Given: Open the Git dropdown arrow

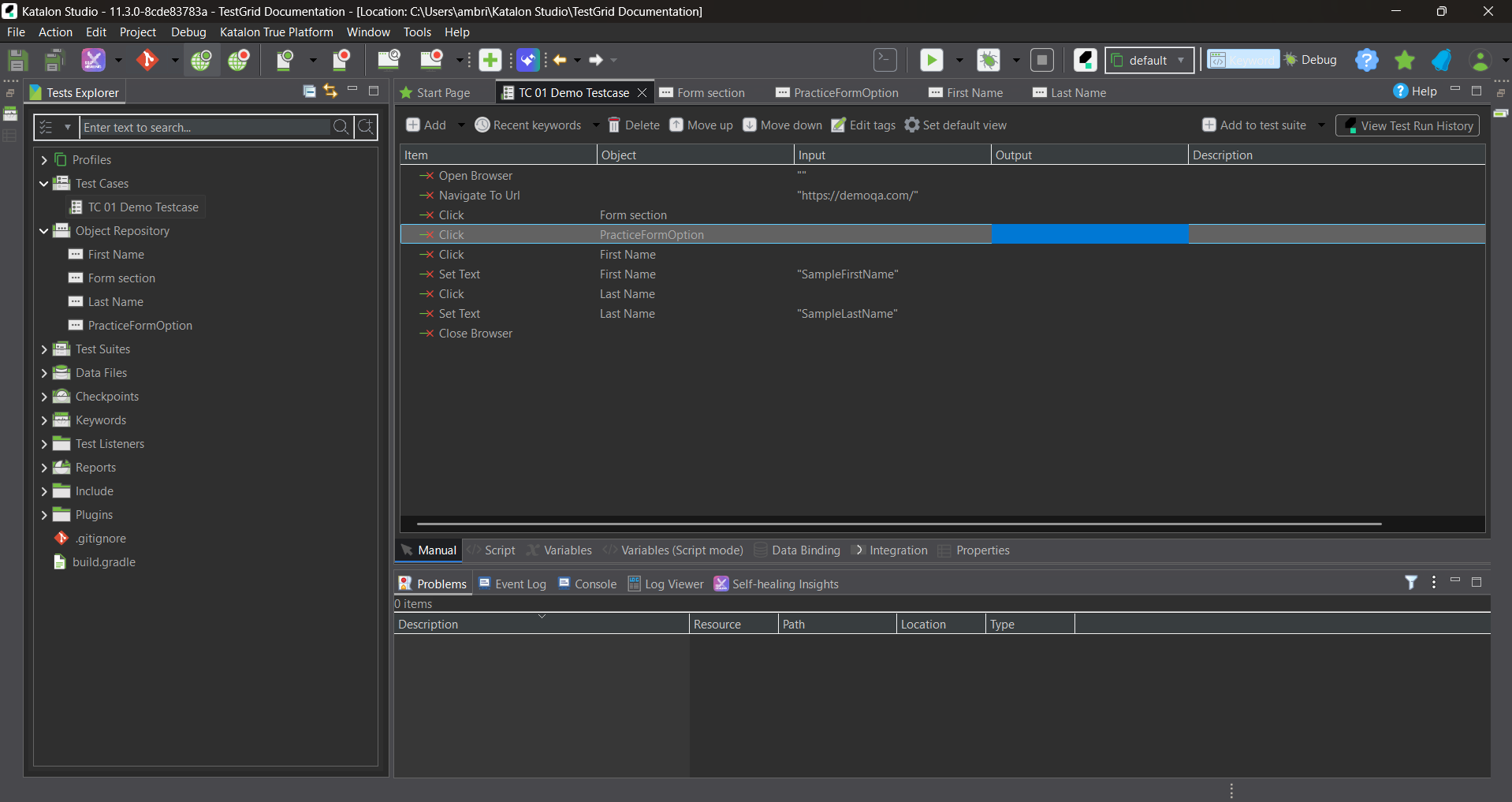Looking at the screenshot, I should click(x=175, y=60).
